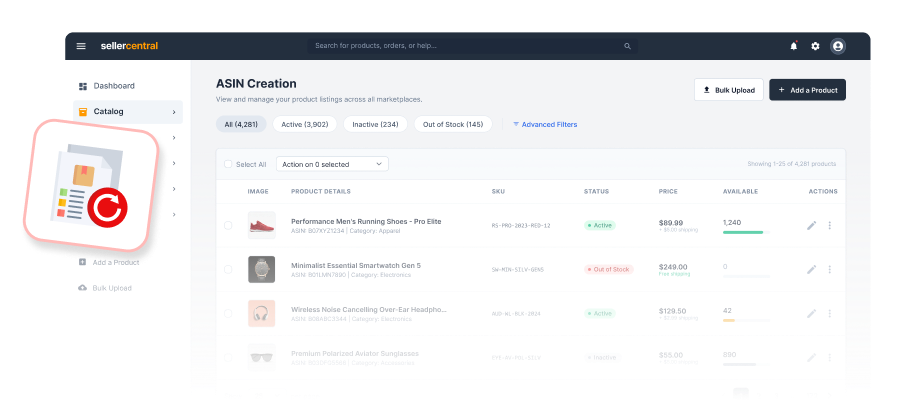This screenshot has width=900, height=400.
Task: Click the PRODUCT DETAILS column header
Action: [x=321, y=192]
